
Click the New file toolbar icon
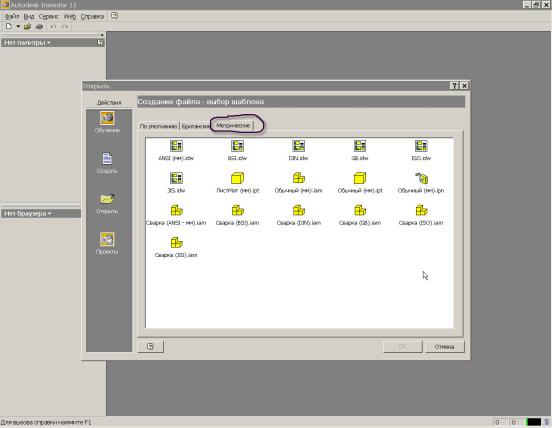pos(9,26)
